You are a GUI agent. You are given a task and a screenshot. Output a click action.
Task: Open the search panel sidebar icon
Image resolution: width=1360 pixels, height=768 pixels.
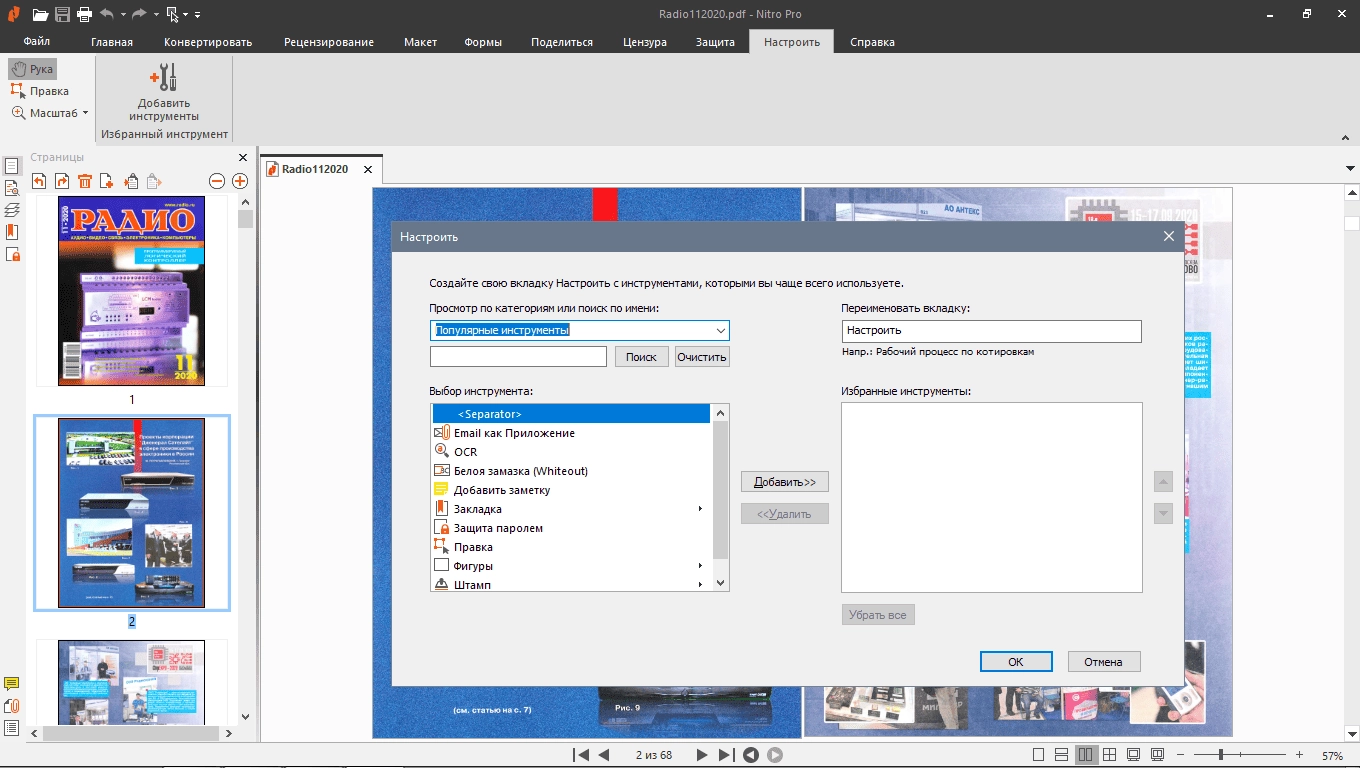pos(12,188)
